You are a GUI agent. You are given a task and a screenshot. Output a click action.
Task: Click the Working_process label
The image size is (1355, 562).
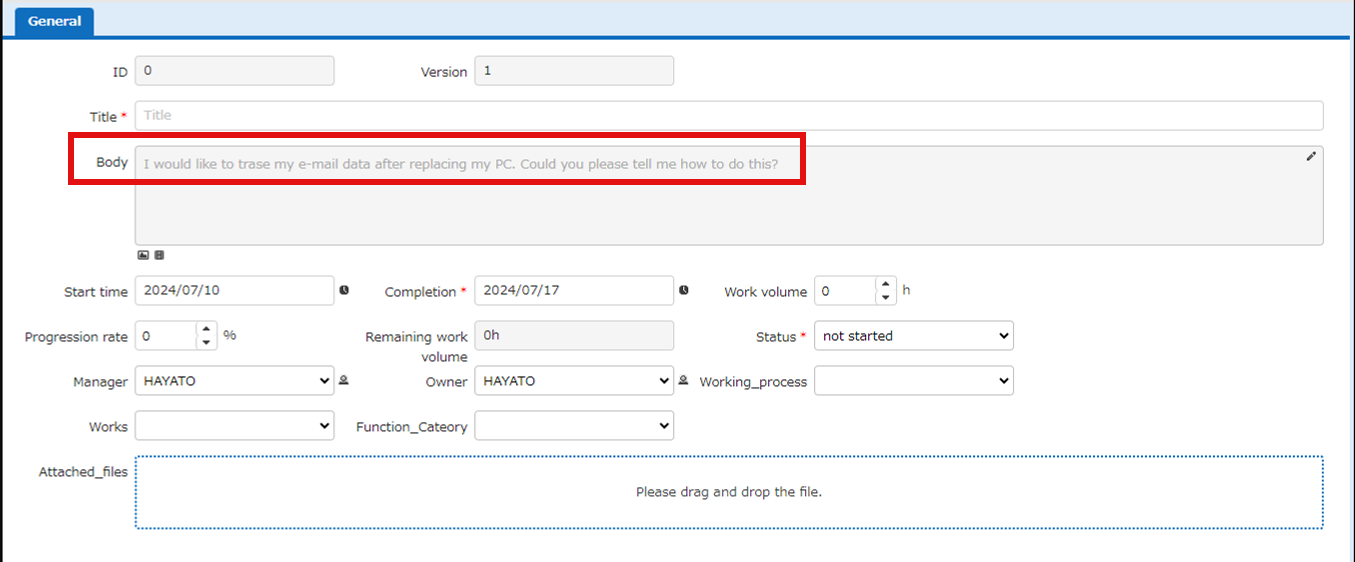pos(753,382)
